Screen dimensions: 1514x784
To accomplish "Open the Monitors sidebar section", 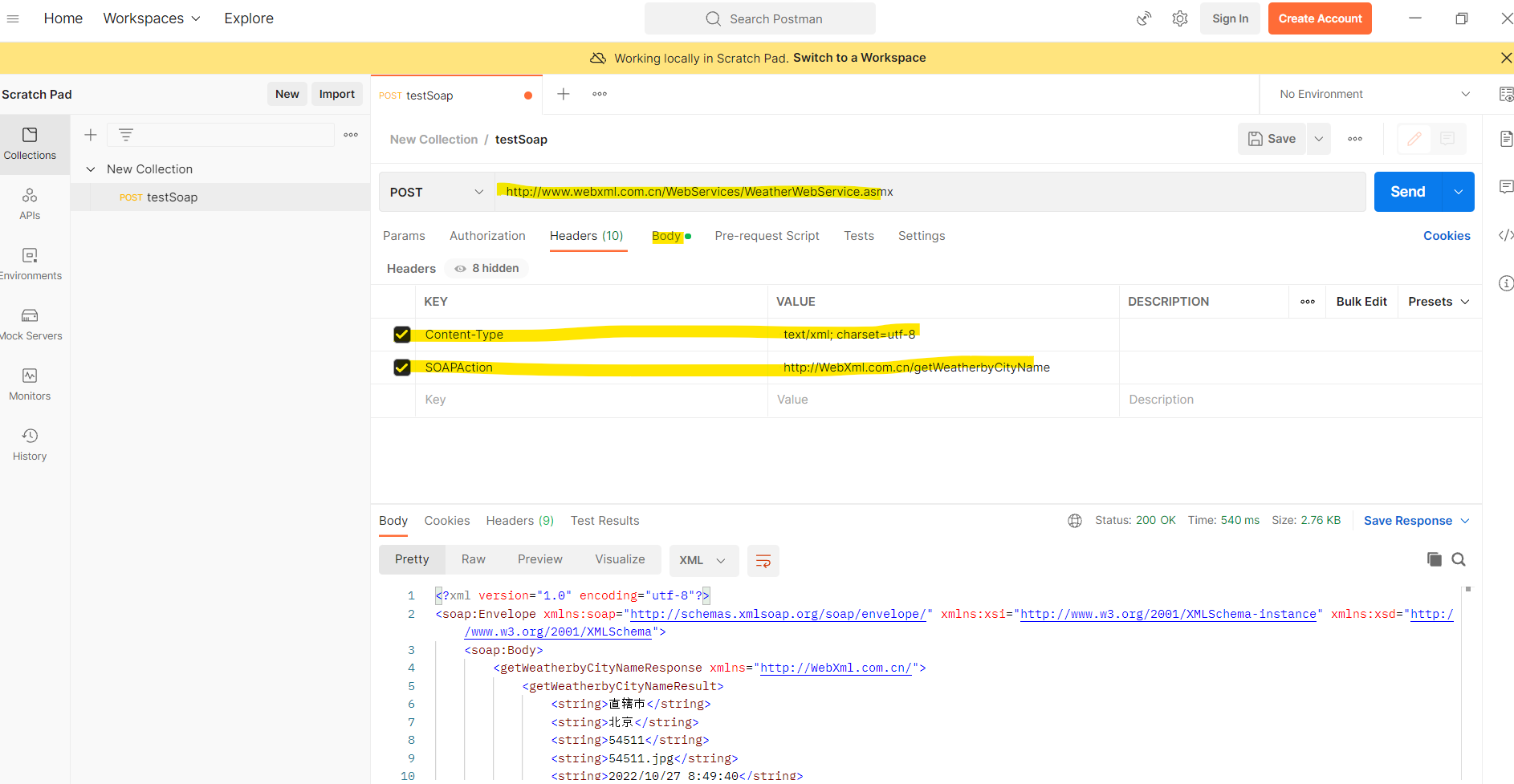I will (30, 384).
